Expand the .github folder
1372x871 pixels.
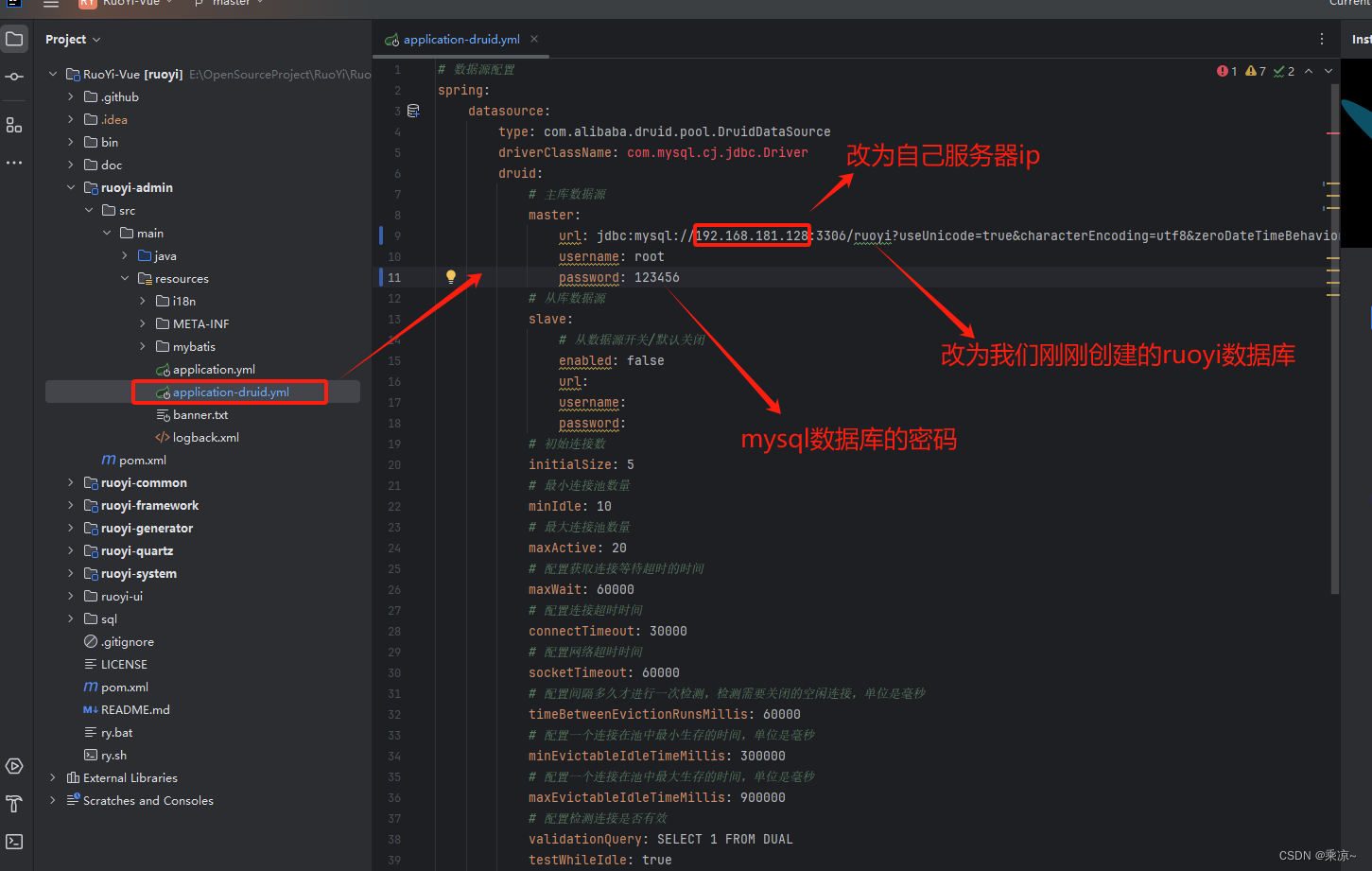click(x=71, y=96)
